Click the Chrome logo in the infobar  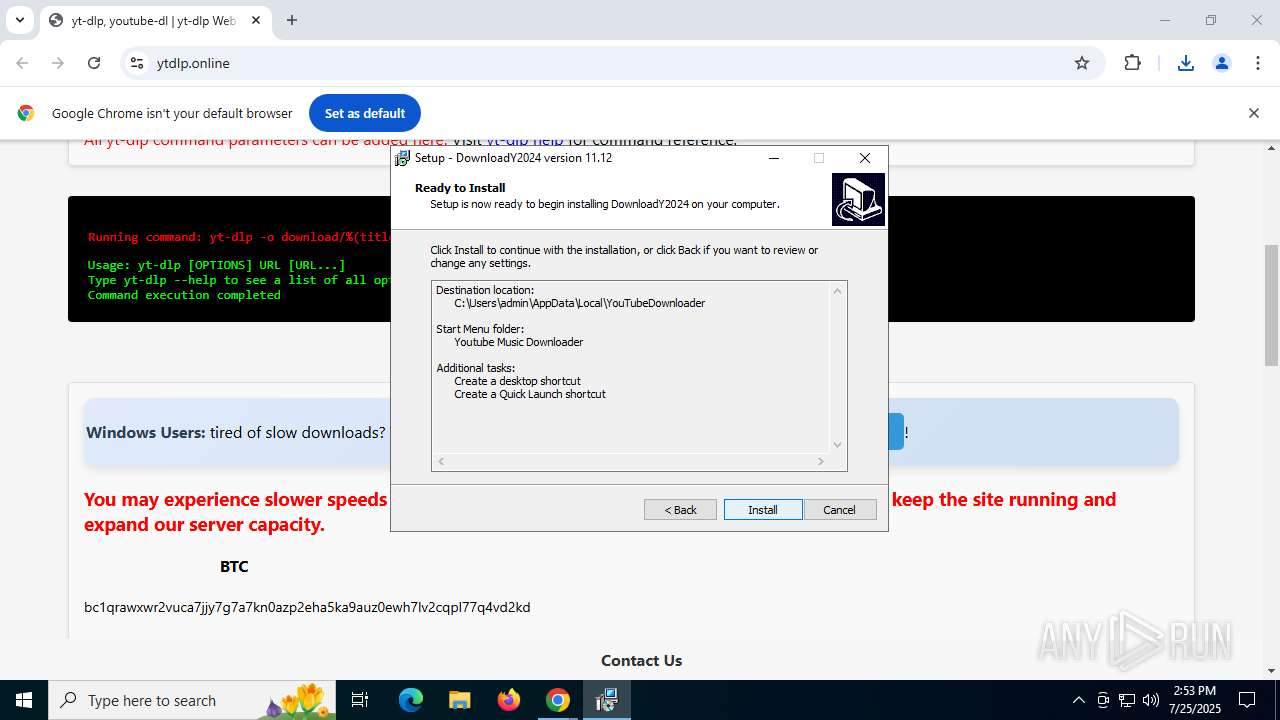click(x=26, y=113)
